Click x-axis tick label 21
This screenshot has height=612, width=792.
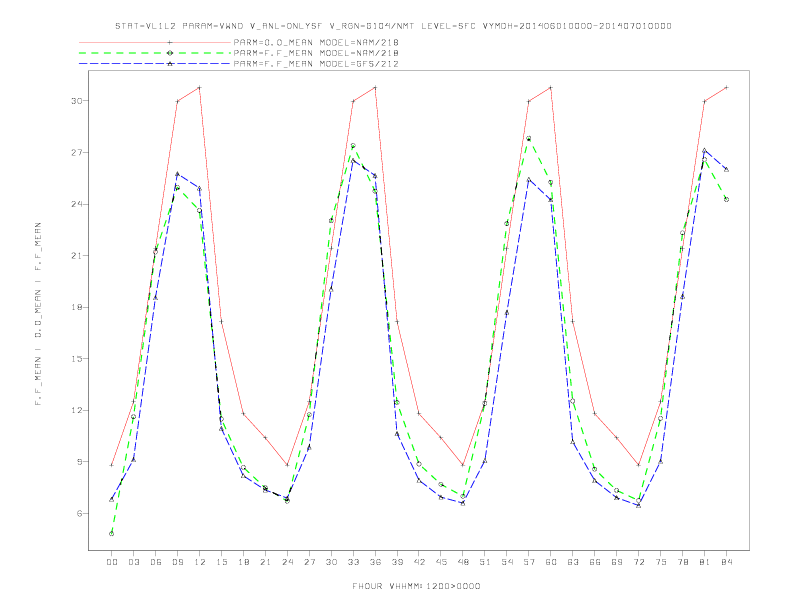point(265,562)
